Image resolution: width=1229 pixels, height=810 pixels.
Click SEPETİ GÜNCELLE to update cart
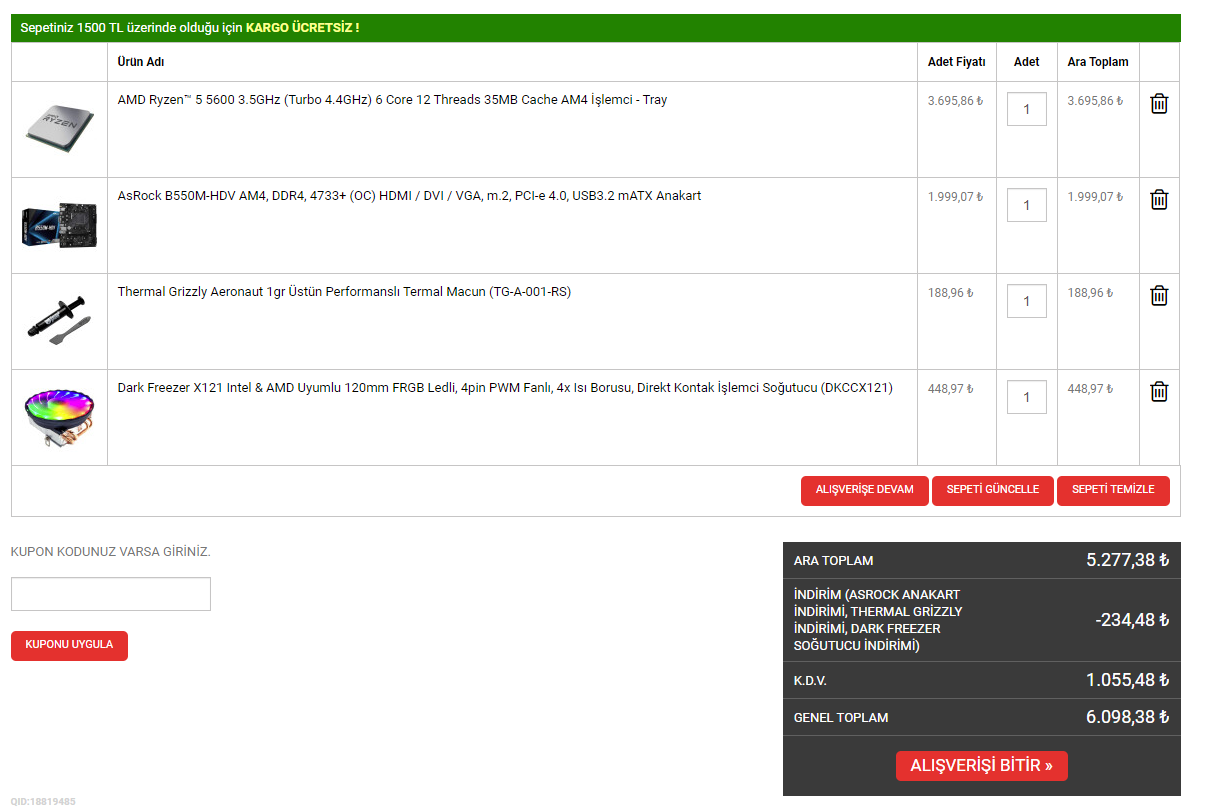pyautogui.click(x=993, y=490)
